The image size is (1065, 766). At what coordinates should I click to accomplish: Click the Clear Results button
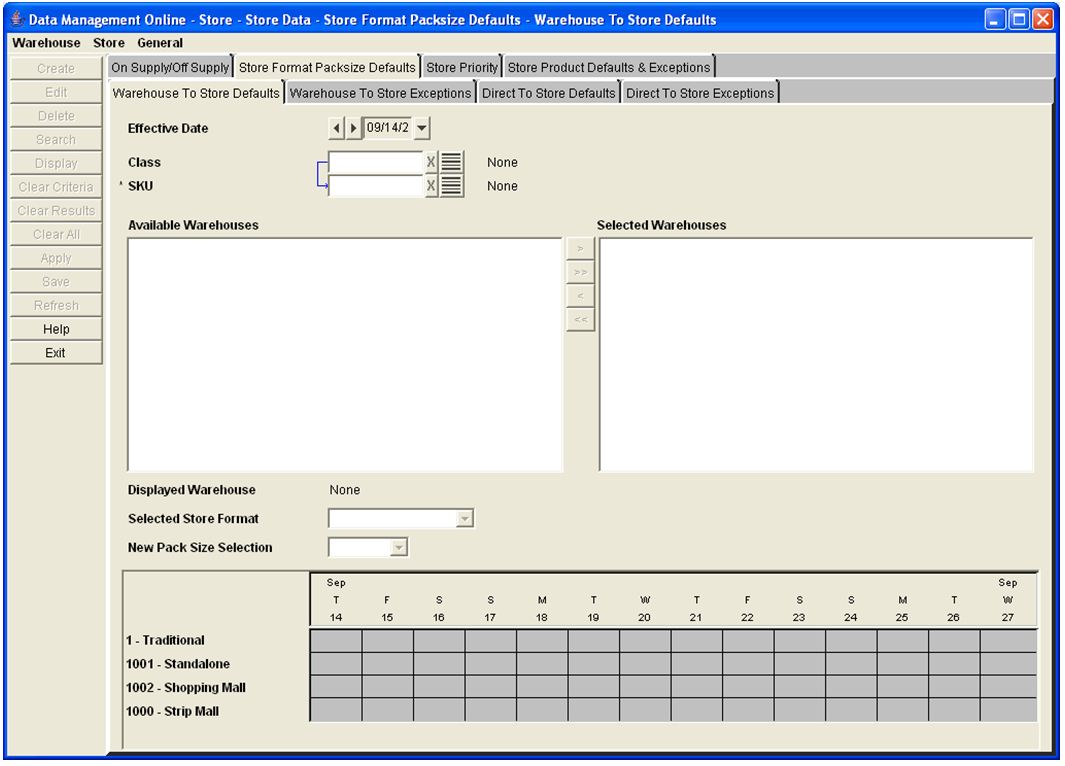click(x=56, y=211)
